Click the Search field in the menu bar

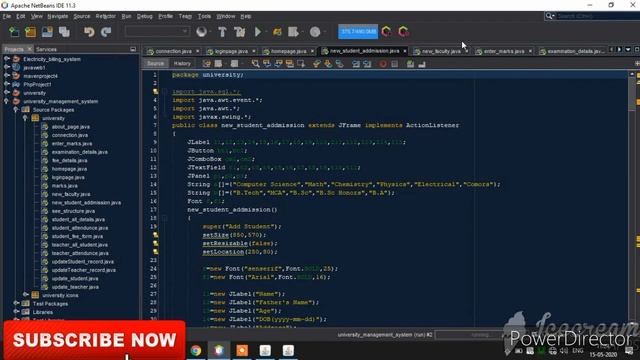point(597,16)
